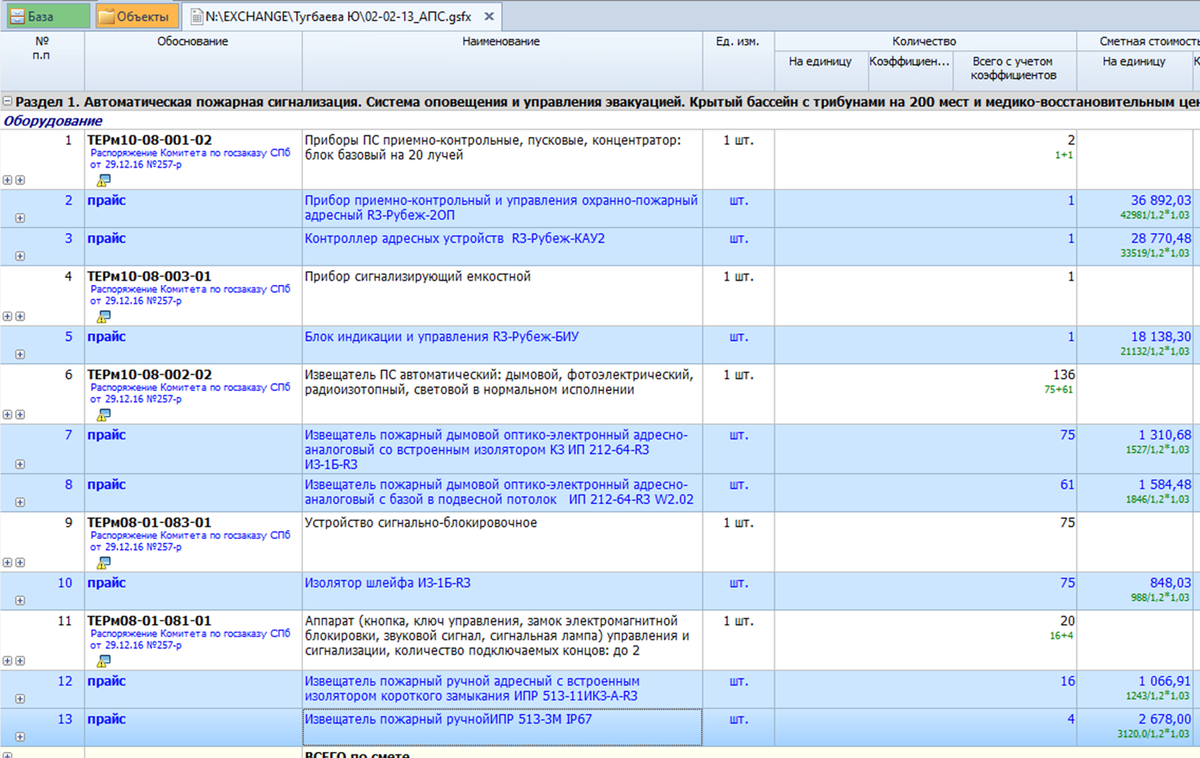Click the Количество column group header
Image resolution: width=1200 pixels, height=758 pixels.
point(924,41)
